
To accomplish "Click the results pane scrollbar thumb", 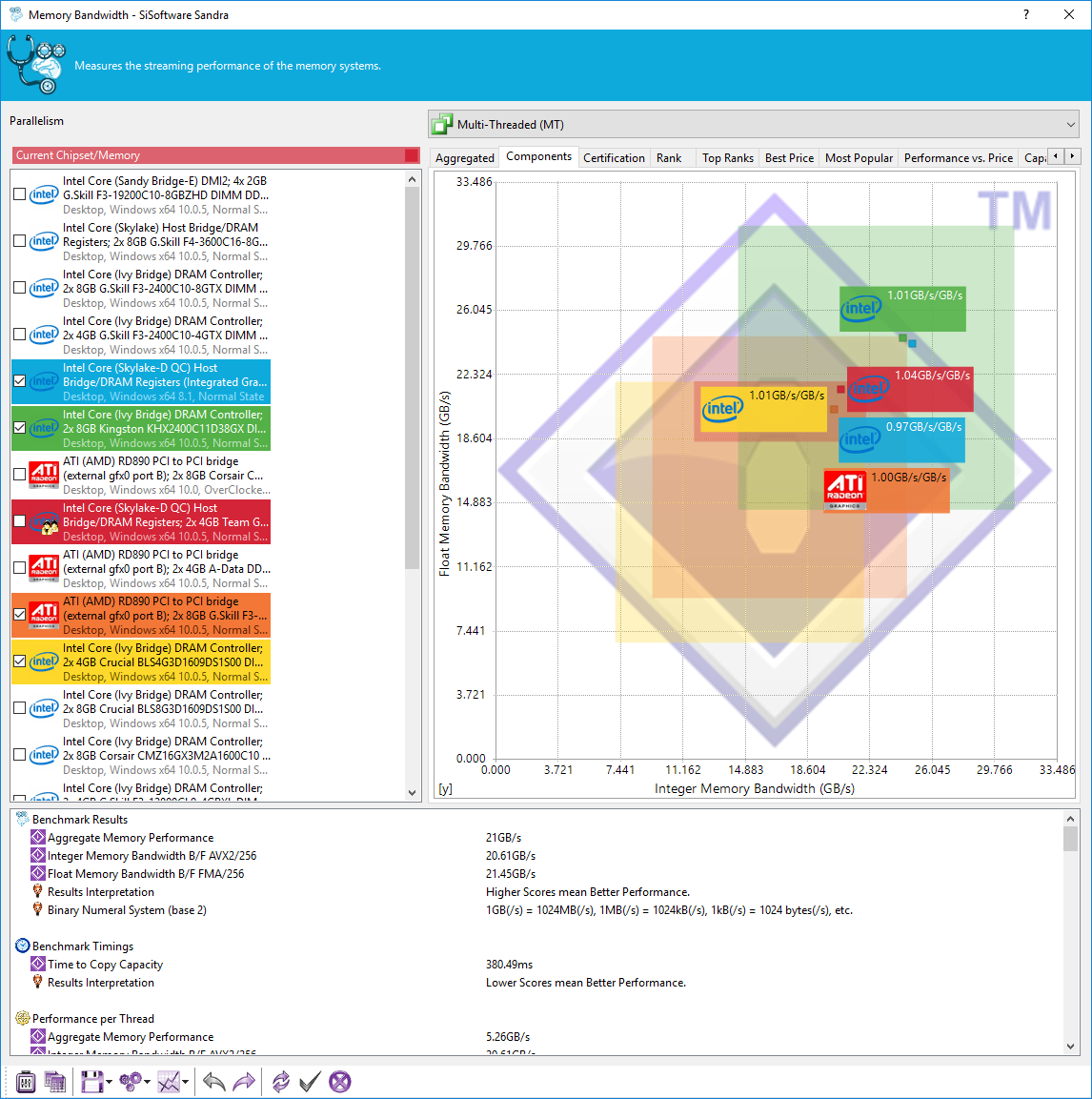I will [1070, 838].
